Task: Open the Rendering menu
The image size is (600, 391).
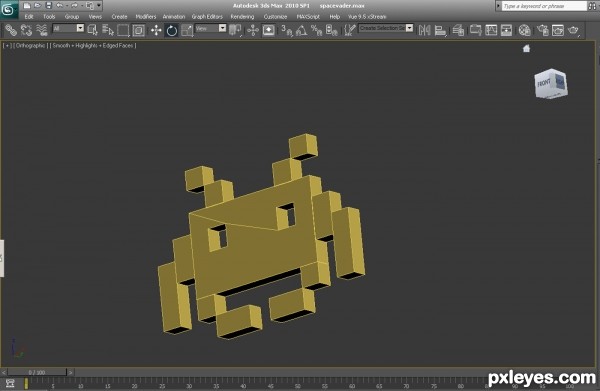Action: pyautogui.click(x=242, y=17)
